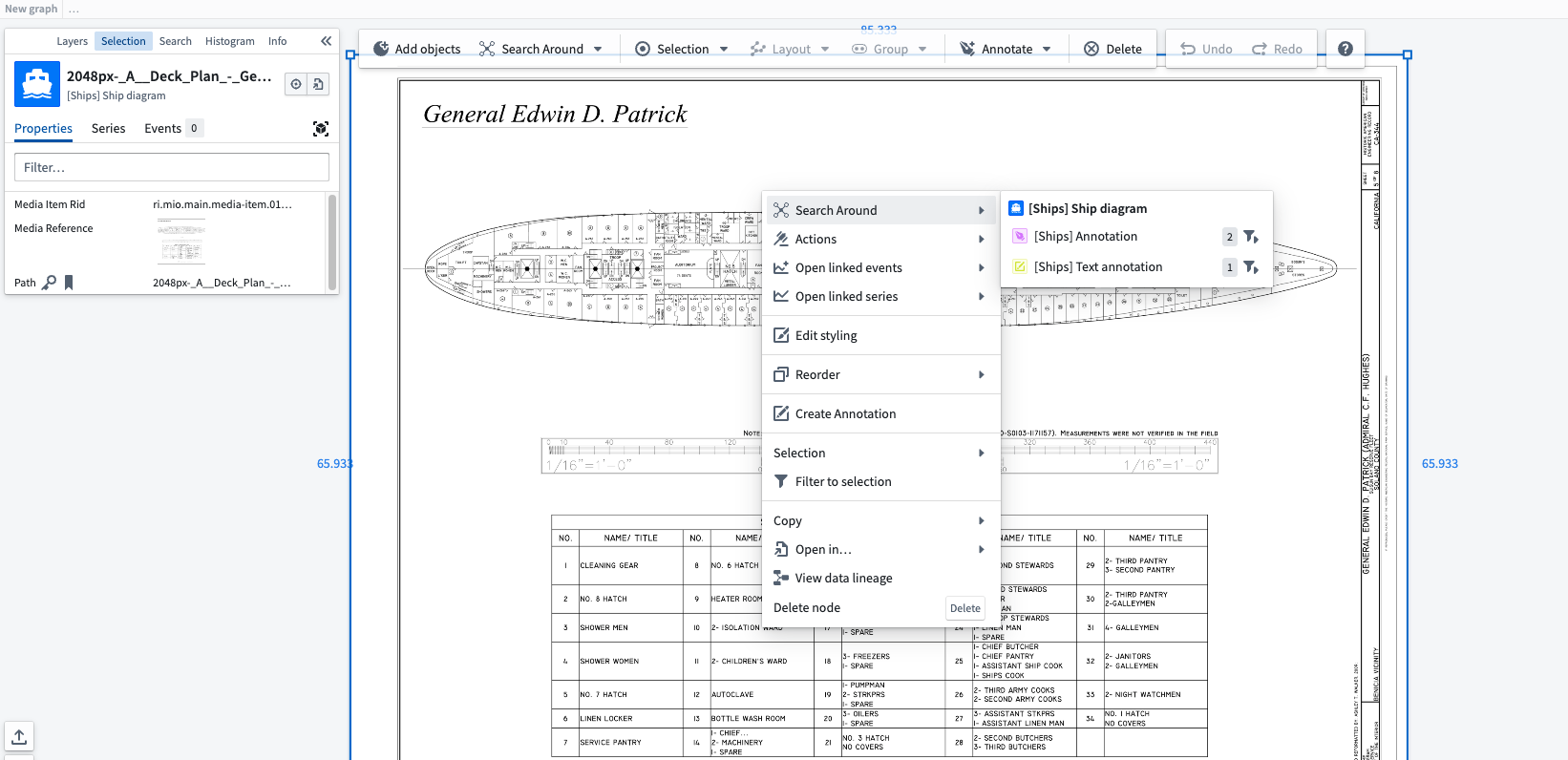Click the Delete button beside Delete node

point(964,608)
